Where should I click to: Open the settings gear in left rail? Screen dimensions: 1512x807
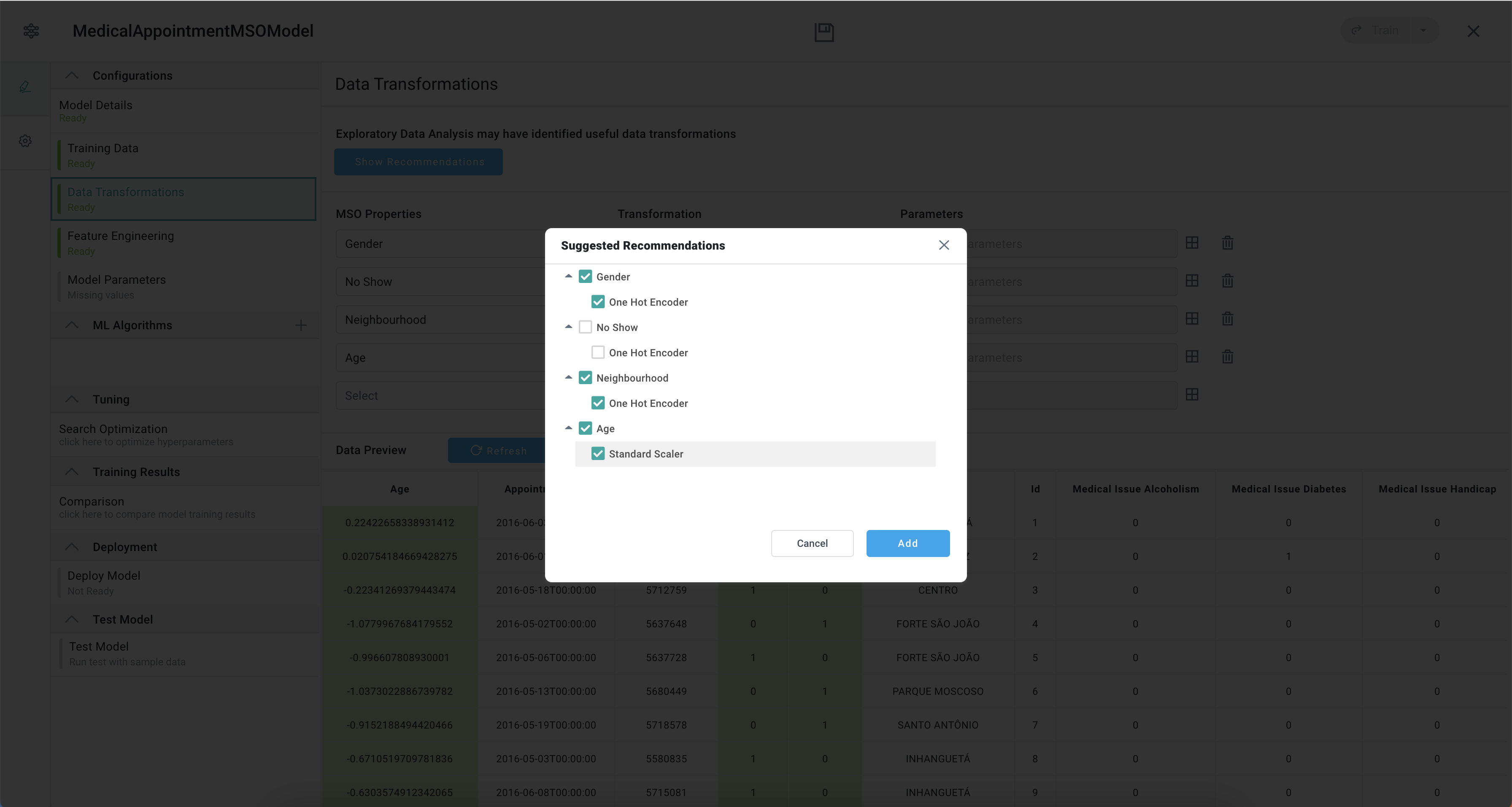pos(25,141)
